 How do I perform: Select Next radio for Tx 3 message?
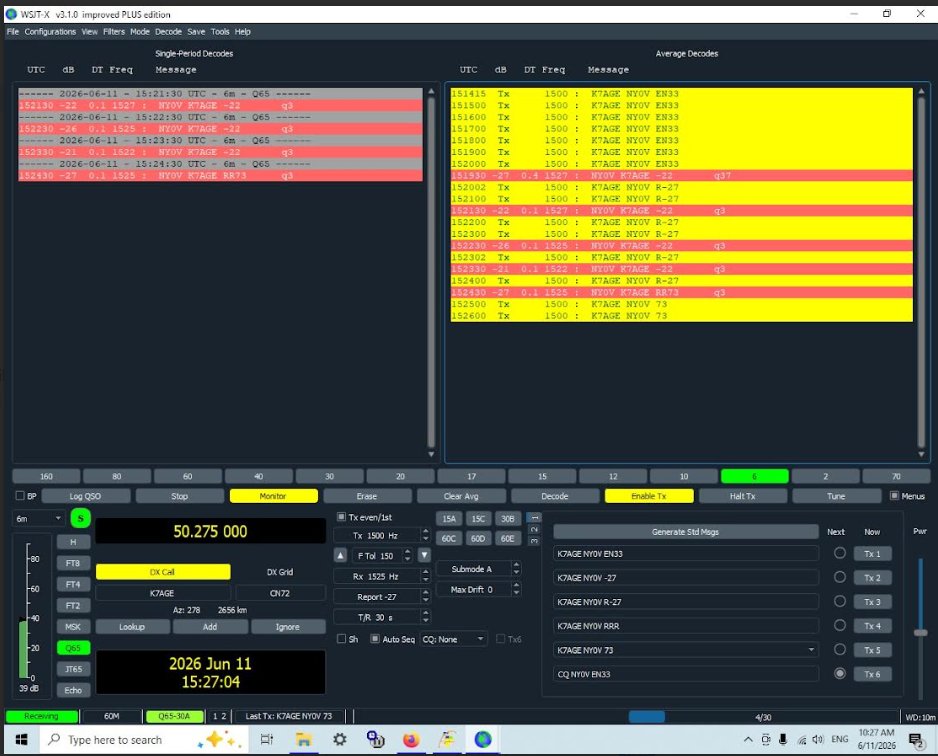tap(840, 601)
